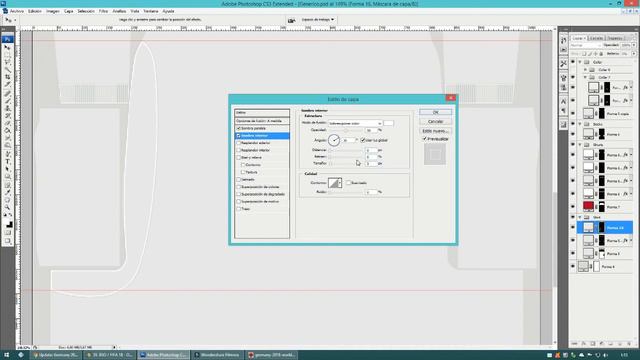
Task: Select Opciones de fusión entry
Action: [262, 121]
